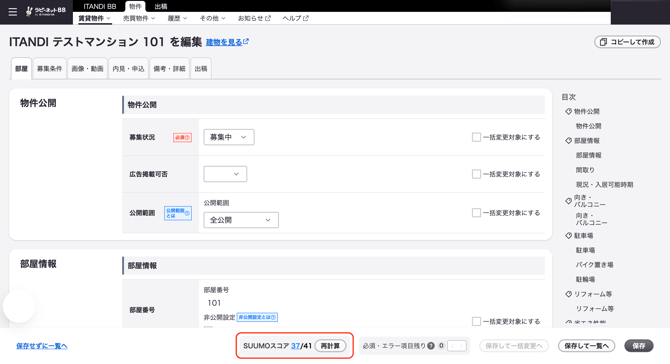Go to 物件公開 sub-item in 目次
Screen dimensions: 670x364
[588, 126]
